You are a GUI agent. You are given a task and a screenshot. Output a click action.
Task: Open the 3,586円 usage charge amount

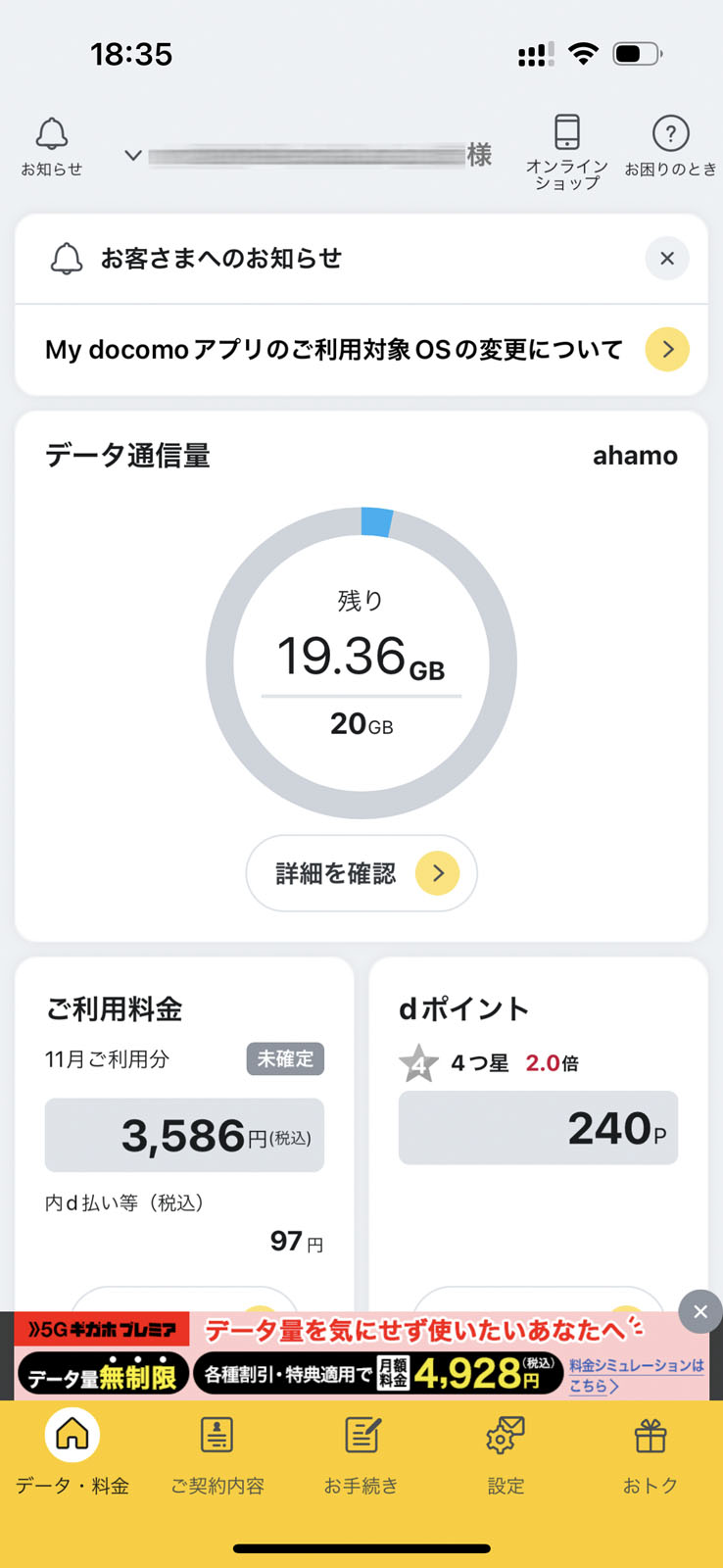[x=184, y=1136]
